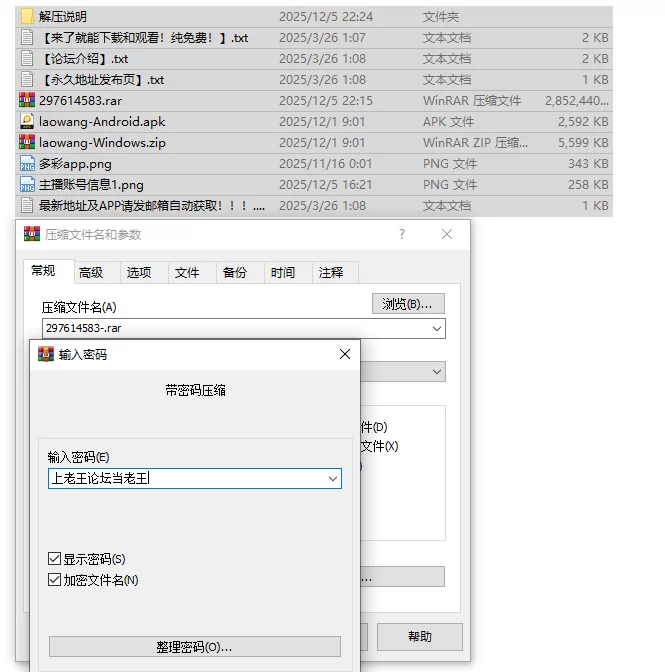Screen dimensions: 665x672
Task: Click date 2025/11/16 0:01 of 多彩app.png
Action: click(x=326, y=164)
